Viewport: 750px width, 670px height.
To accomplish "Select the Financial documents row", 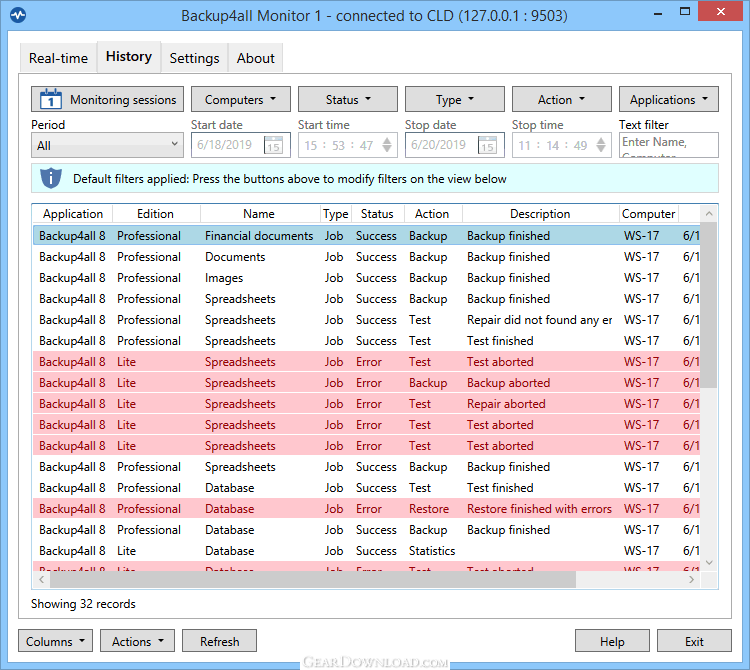I will (x=367, y=236).
